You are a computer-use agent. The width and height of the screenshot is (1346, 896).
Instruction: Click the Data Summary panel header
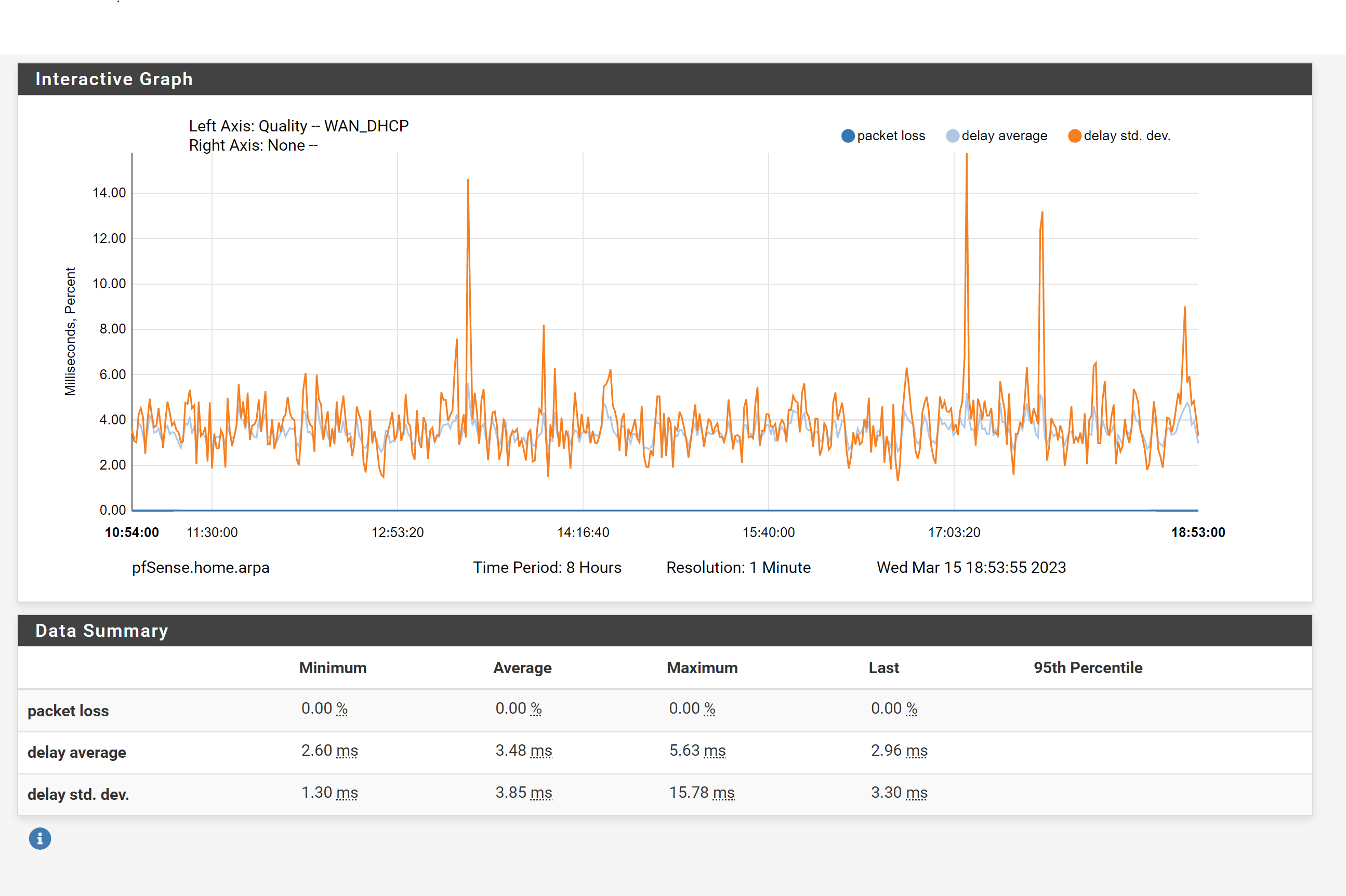665,630
